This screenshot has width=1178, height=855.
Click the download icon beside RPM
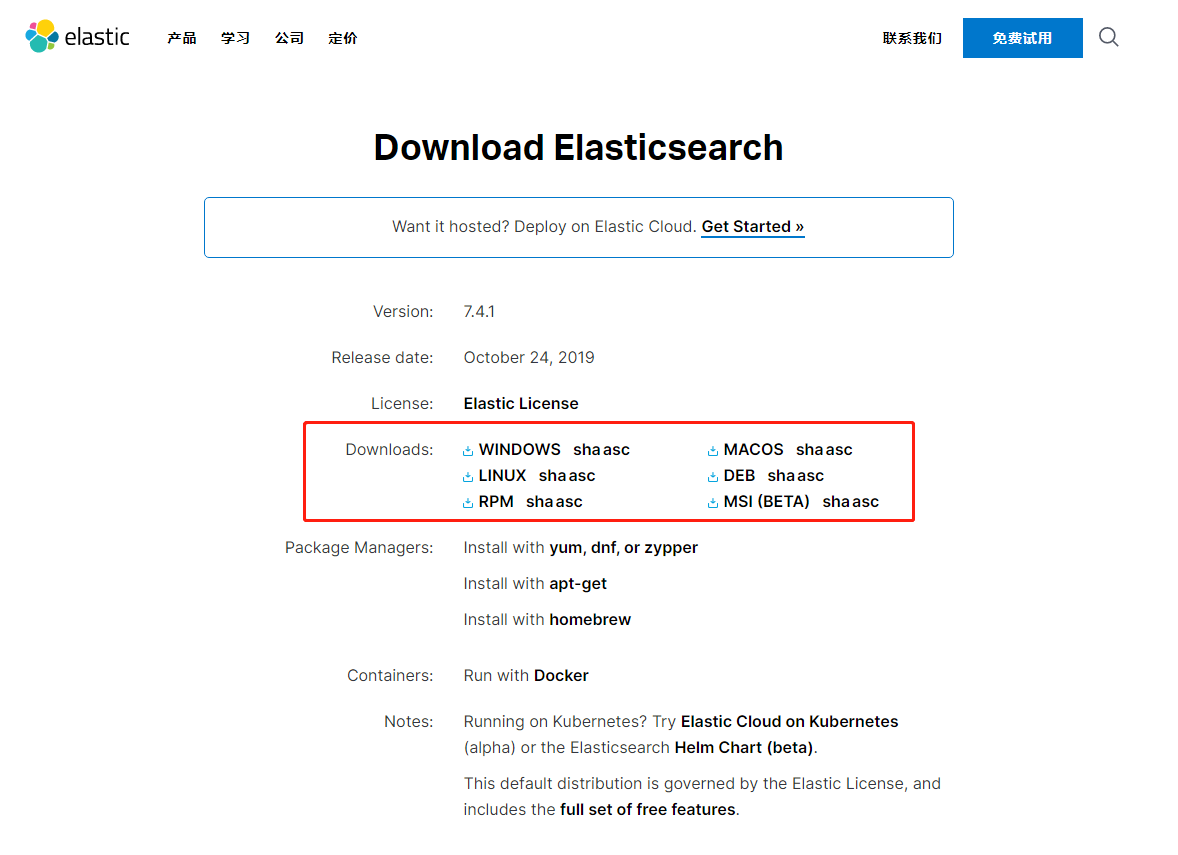468,503
